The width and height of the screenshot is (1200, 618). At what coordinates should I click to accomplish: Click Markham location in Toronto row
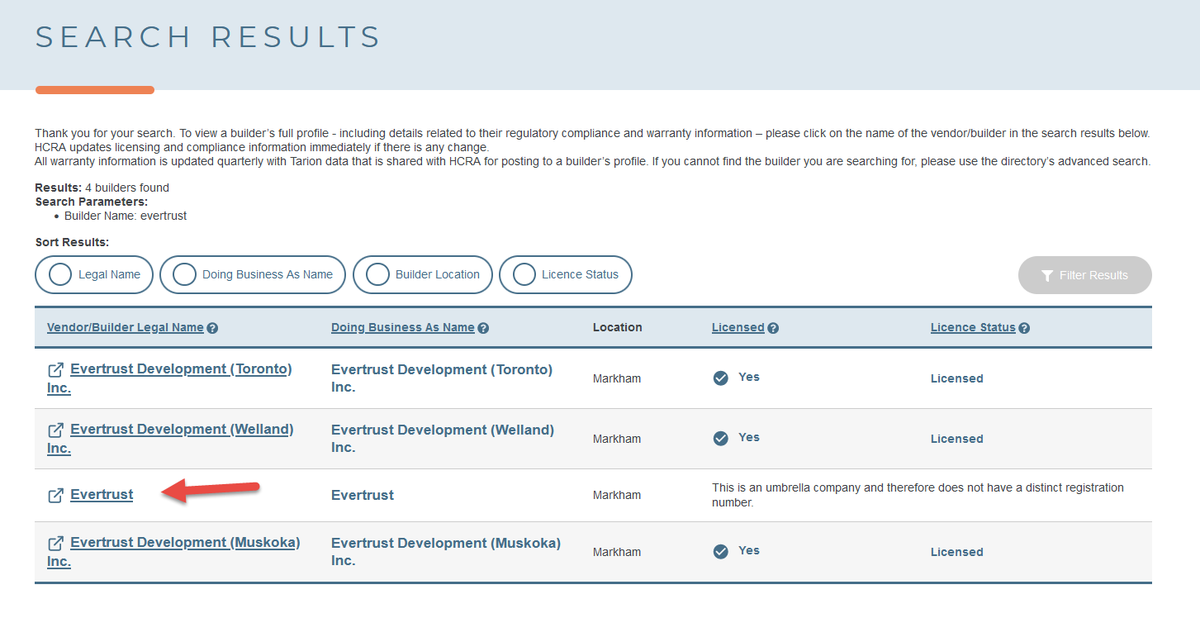click(x=617, y=379)
